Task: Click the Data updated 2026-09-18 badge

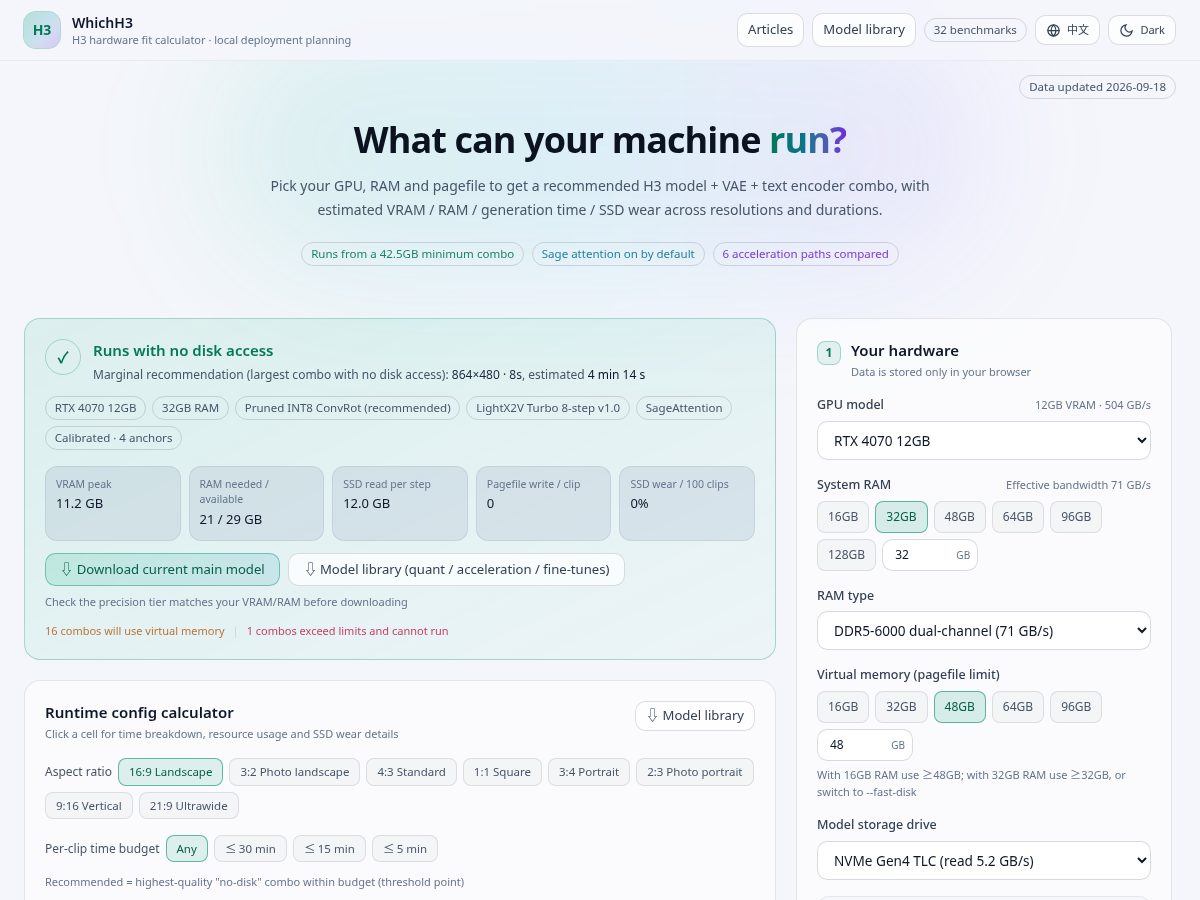Action: pos(1097,87)
